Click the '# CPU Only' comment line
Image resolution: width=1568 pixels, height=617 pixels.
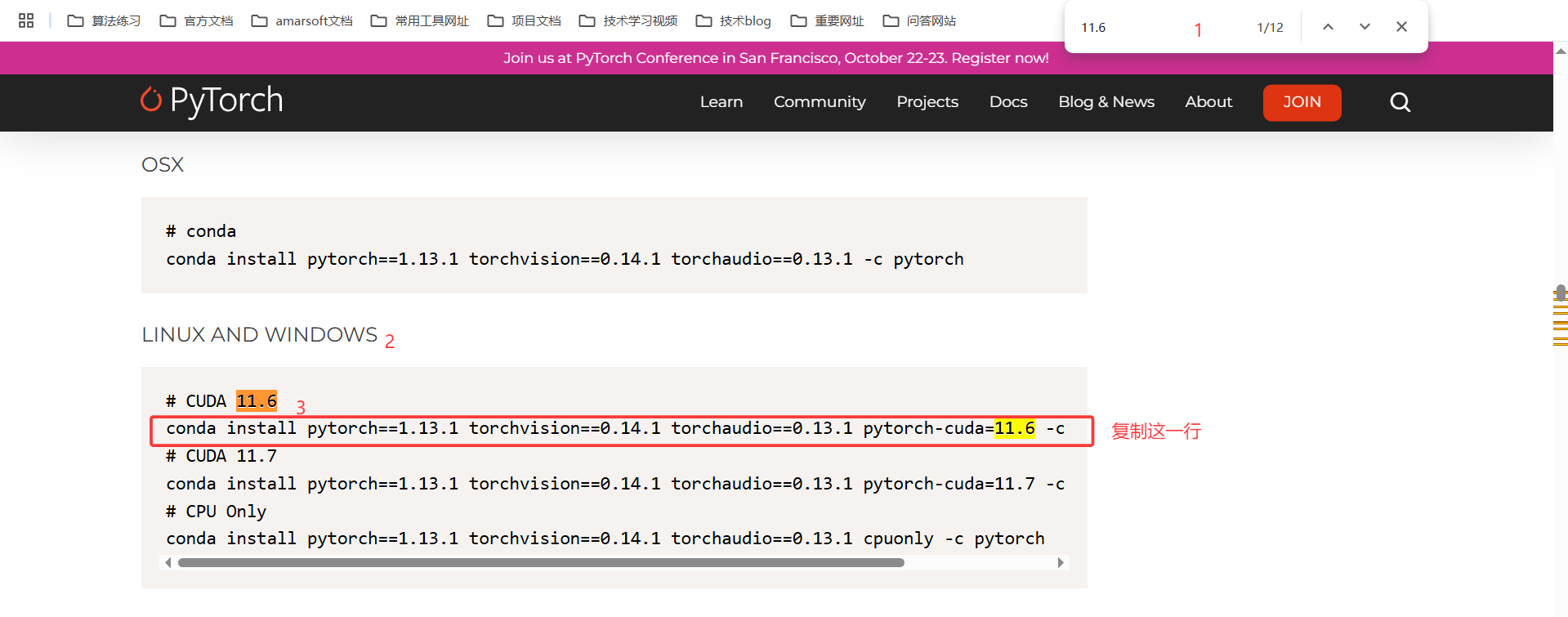pos(216,512)
